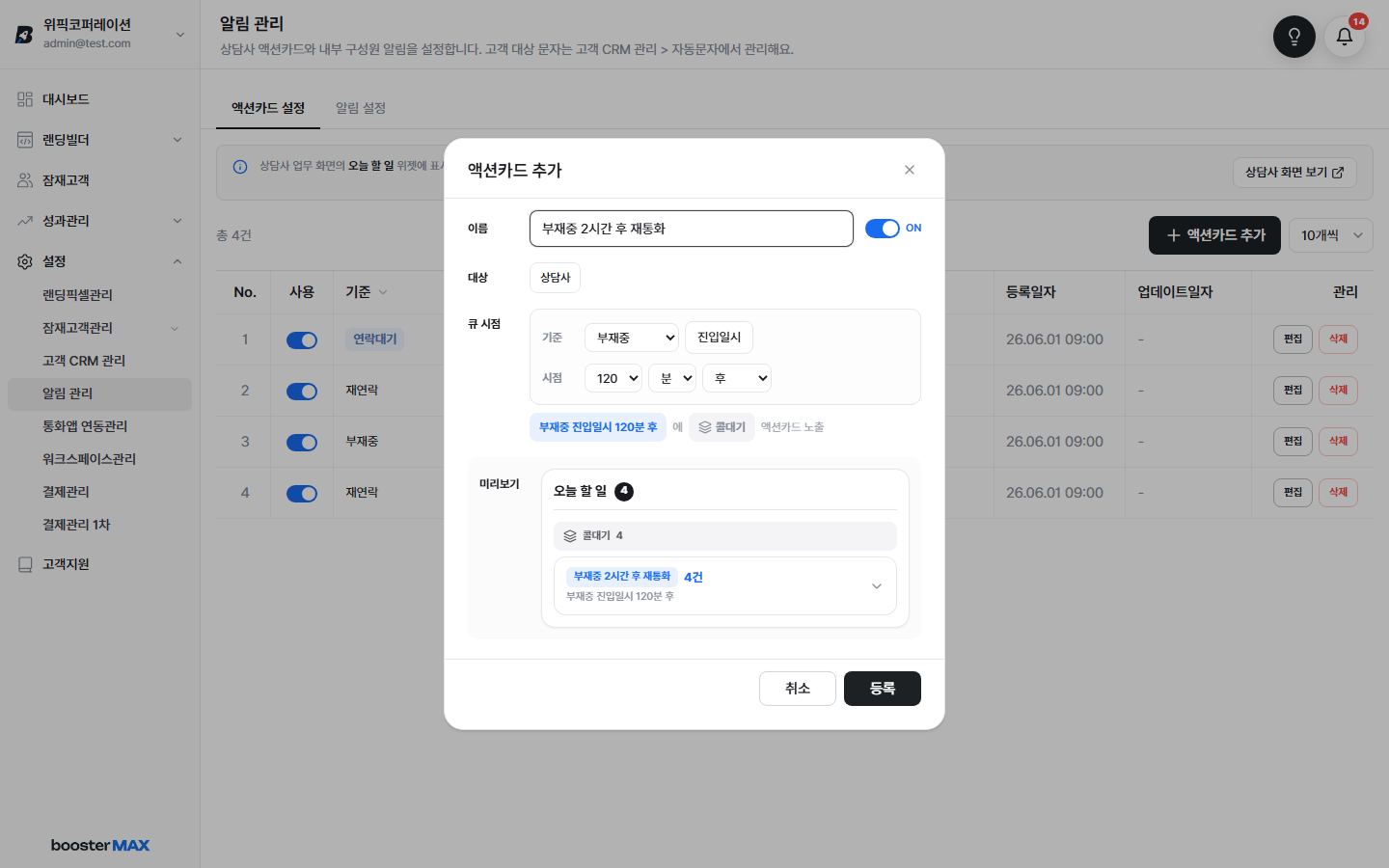Click 편집 for row 4

pyautogui.click(x=1293, y=493)
